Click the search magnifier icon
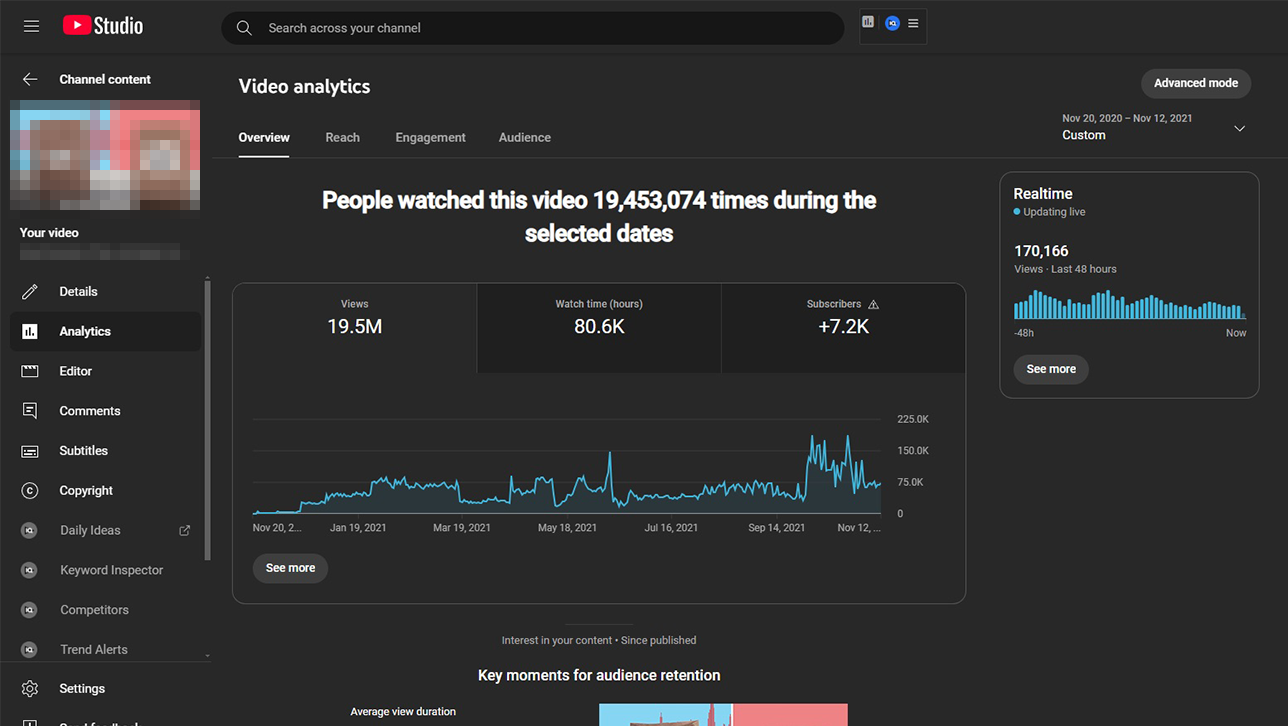 (x=244, y=28)
